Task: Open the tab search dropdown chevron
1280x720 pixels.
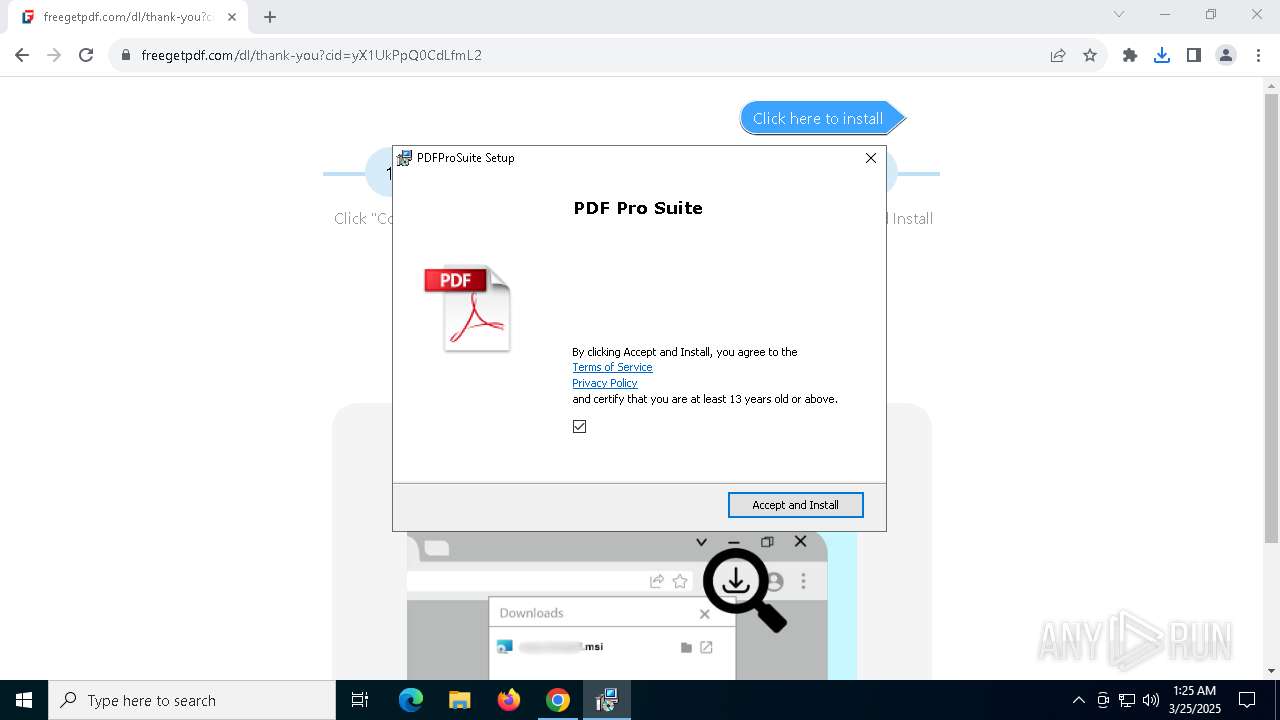Action: click(1119, 14)
